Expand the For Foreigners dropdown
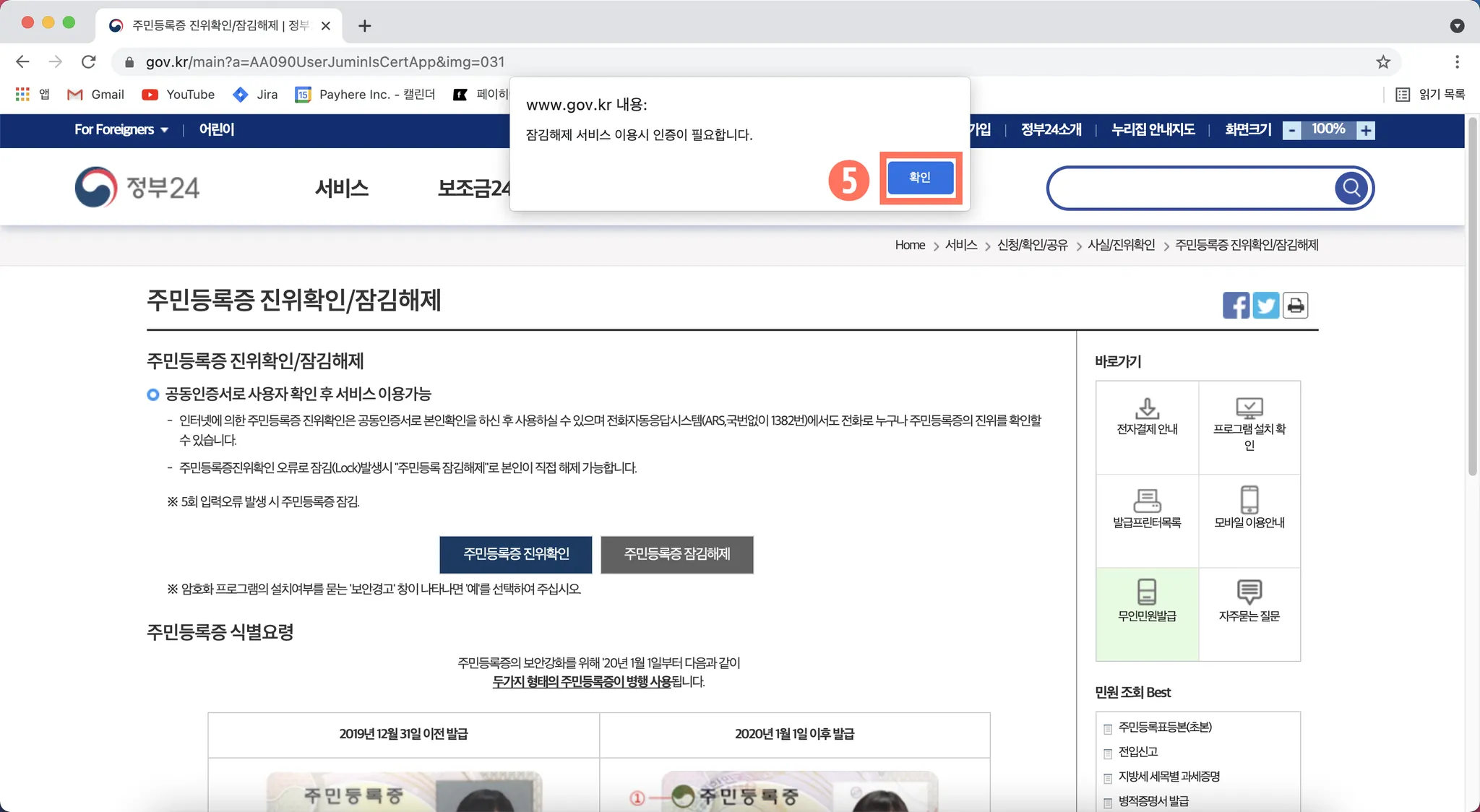This screenshot has width=1480, height=812. pyautogui.click(x=121, y=130)
